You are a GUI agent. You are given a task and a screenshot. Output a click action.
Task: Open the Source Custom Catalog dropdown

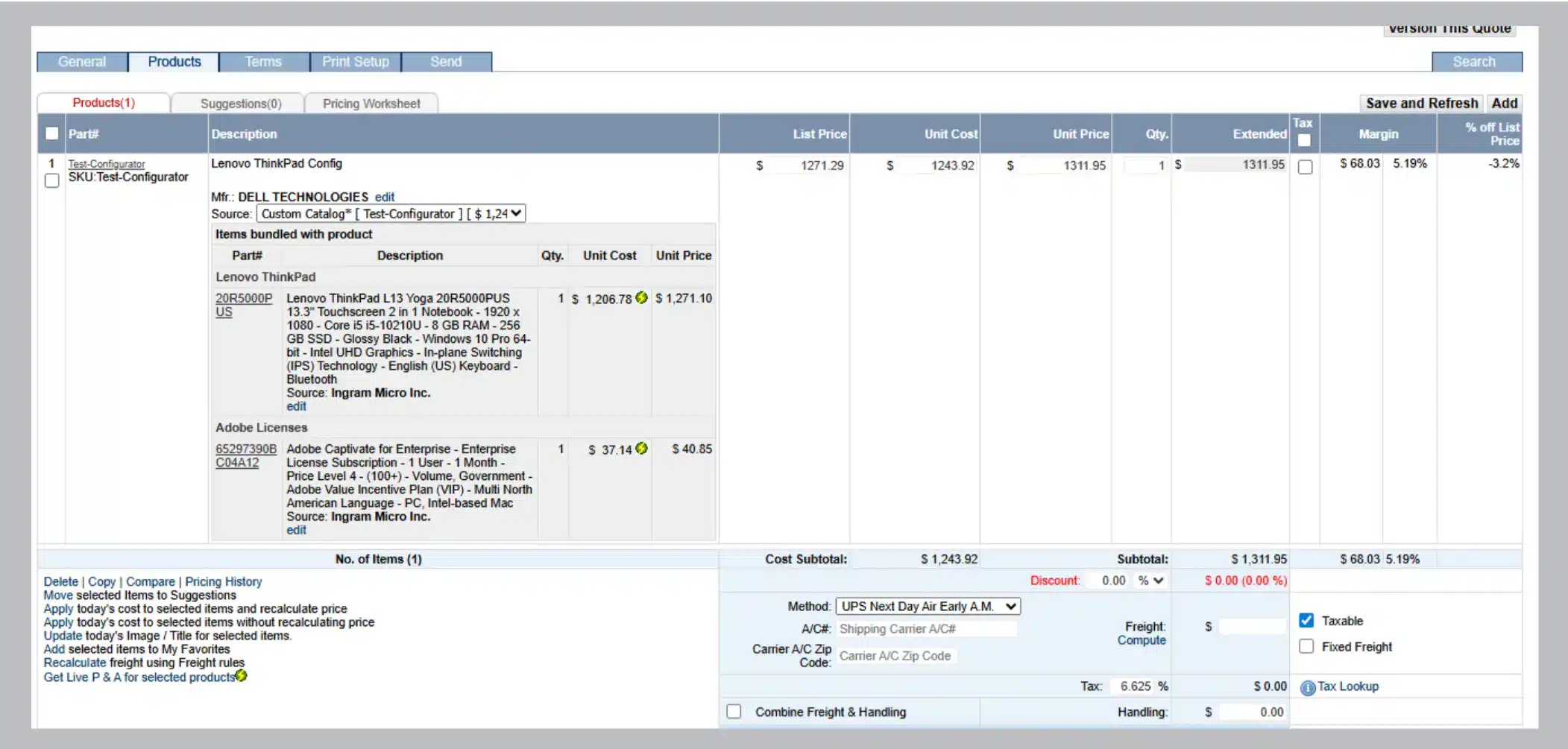pos(391,214)
